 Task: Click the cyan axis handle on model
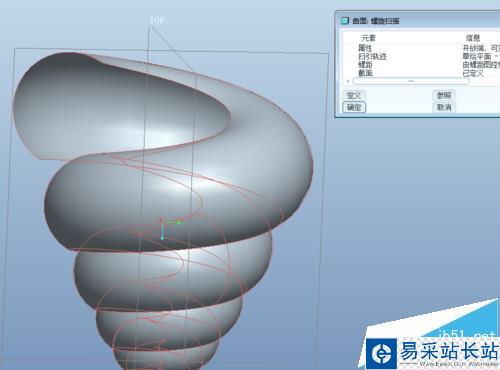click(162, 238)
